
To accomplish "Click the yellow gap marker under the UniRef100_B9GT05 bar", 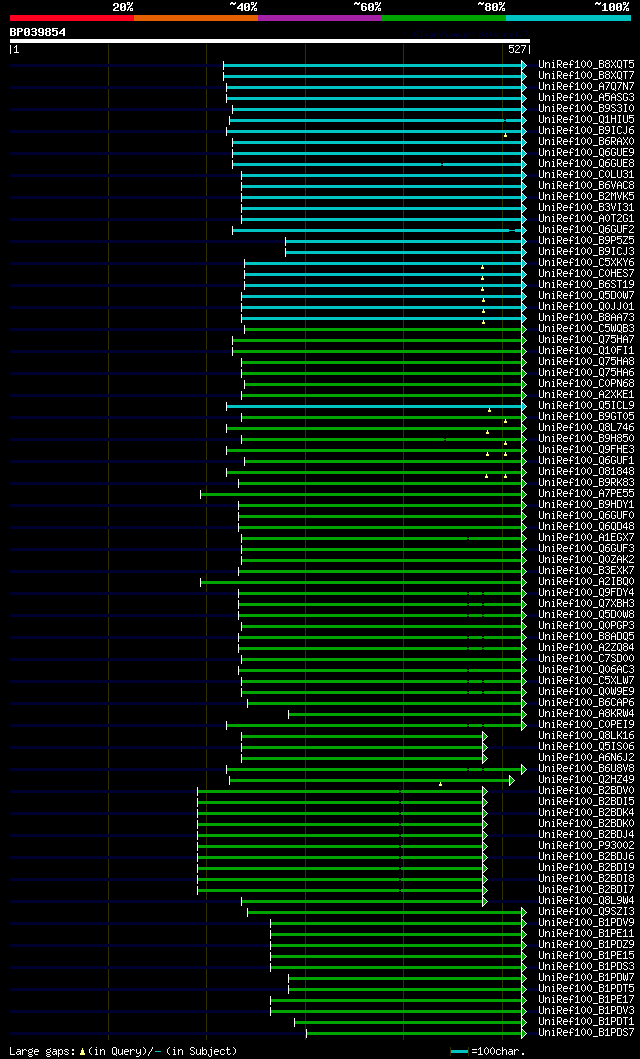I will click(x=505, y=421).
